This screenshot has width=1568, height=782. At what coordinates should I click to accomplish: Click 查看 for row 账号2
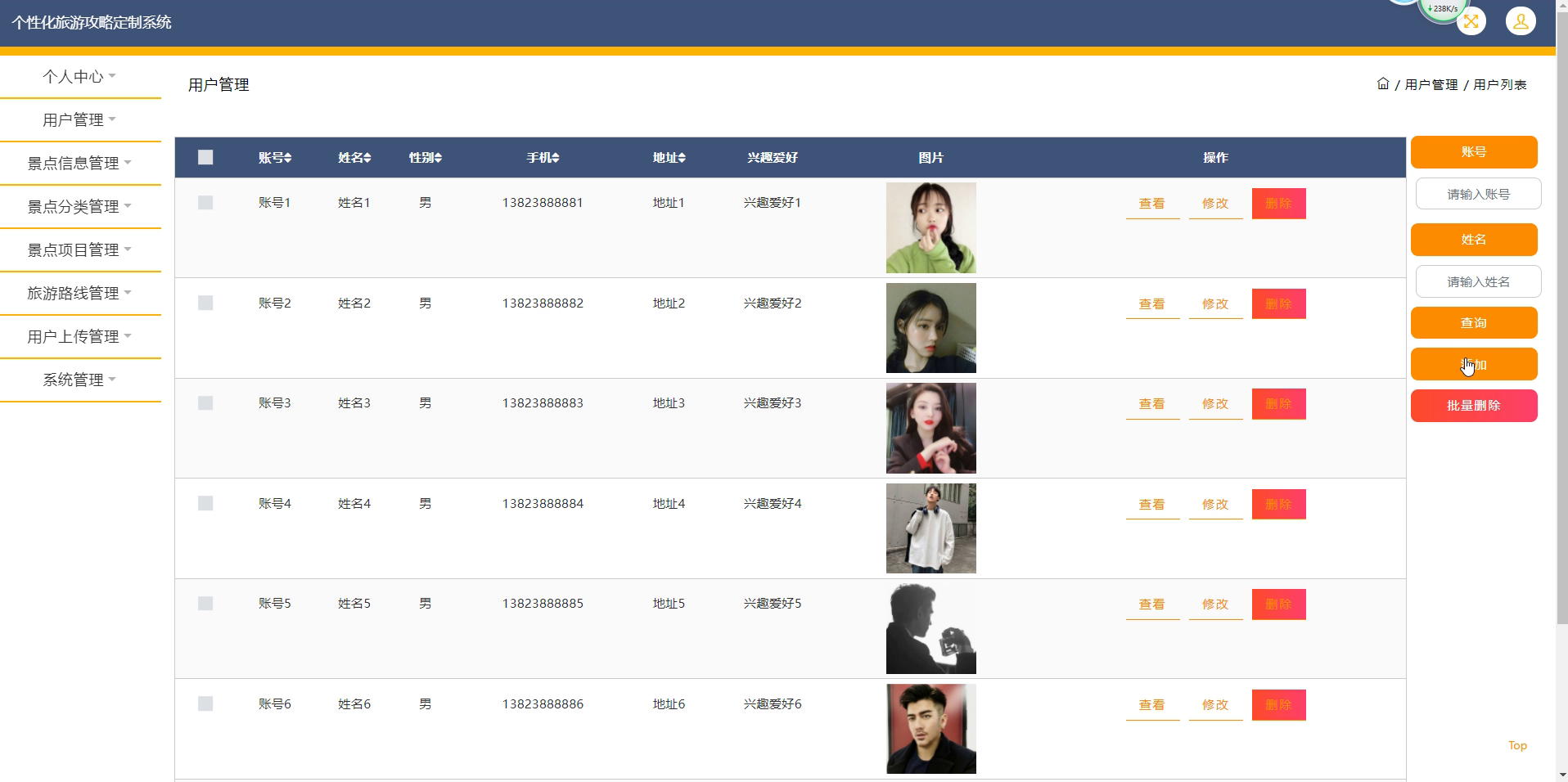1152,304
